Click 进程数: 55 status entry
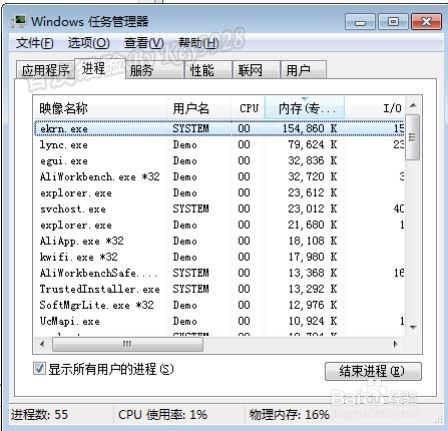 [39, 415]
